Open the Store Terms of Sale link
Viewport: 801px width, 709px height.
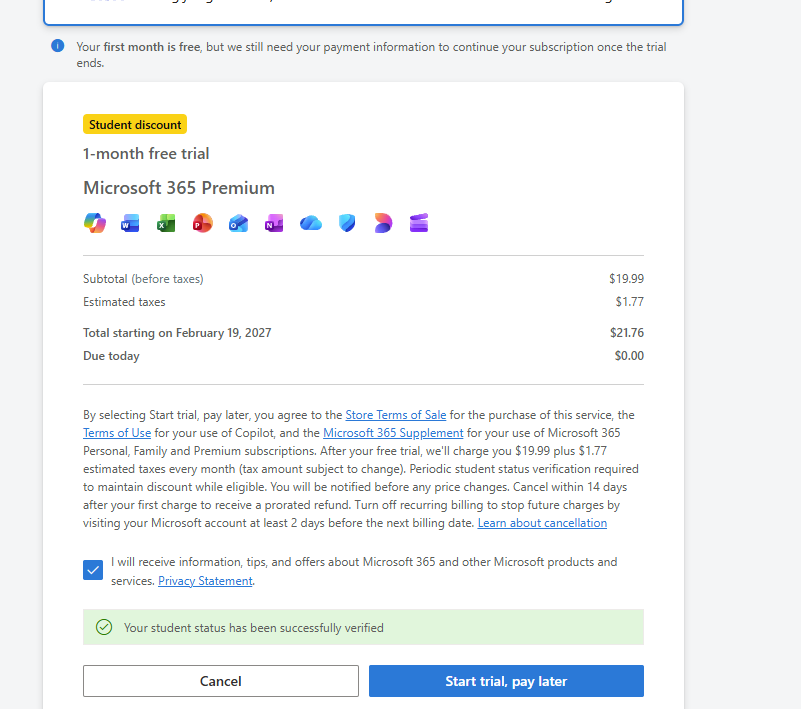397,415
